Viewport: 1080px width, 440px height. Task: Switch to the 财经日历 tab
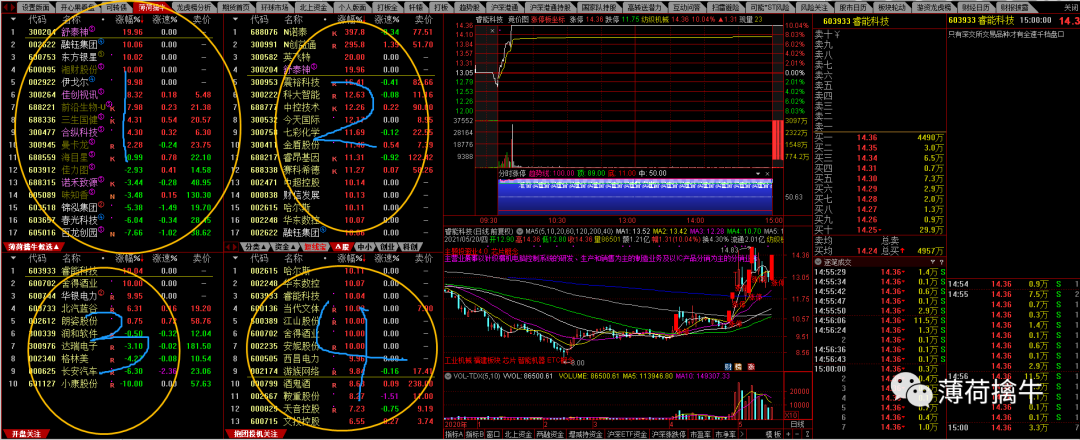[x=976, y=7]
